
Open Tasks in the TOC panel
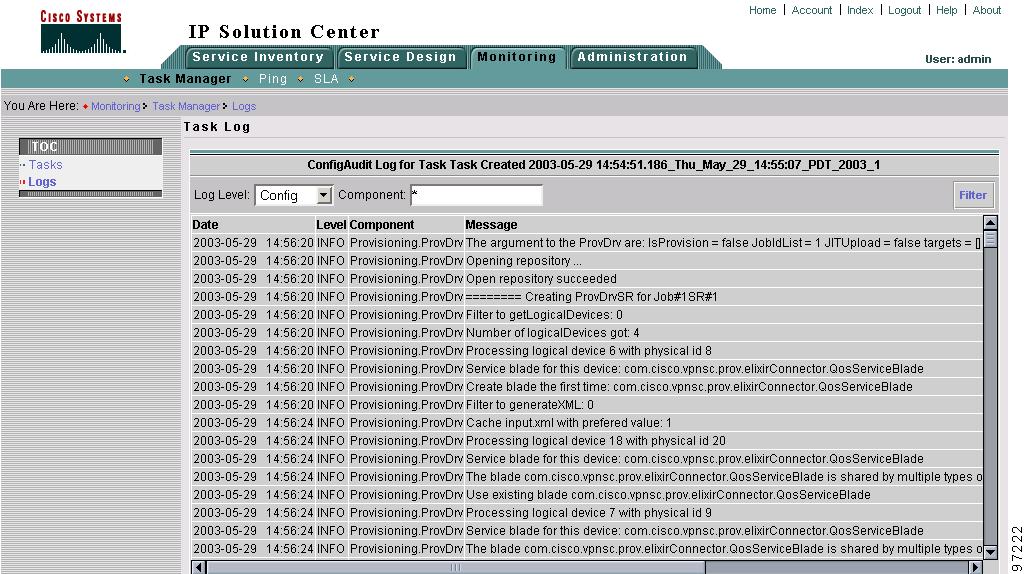coord(45,165)
